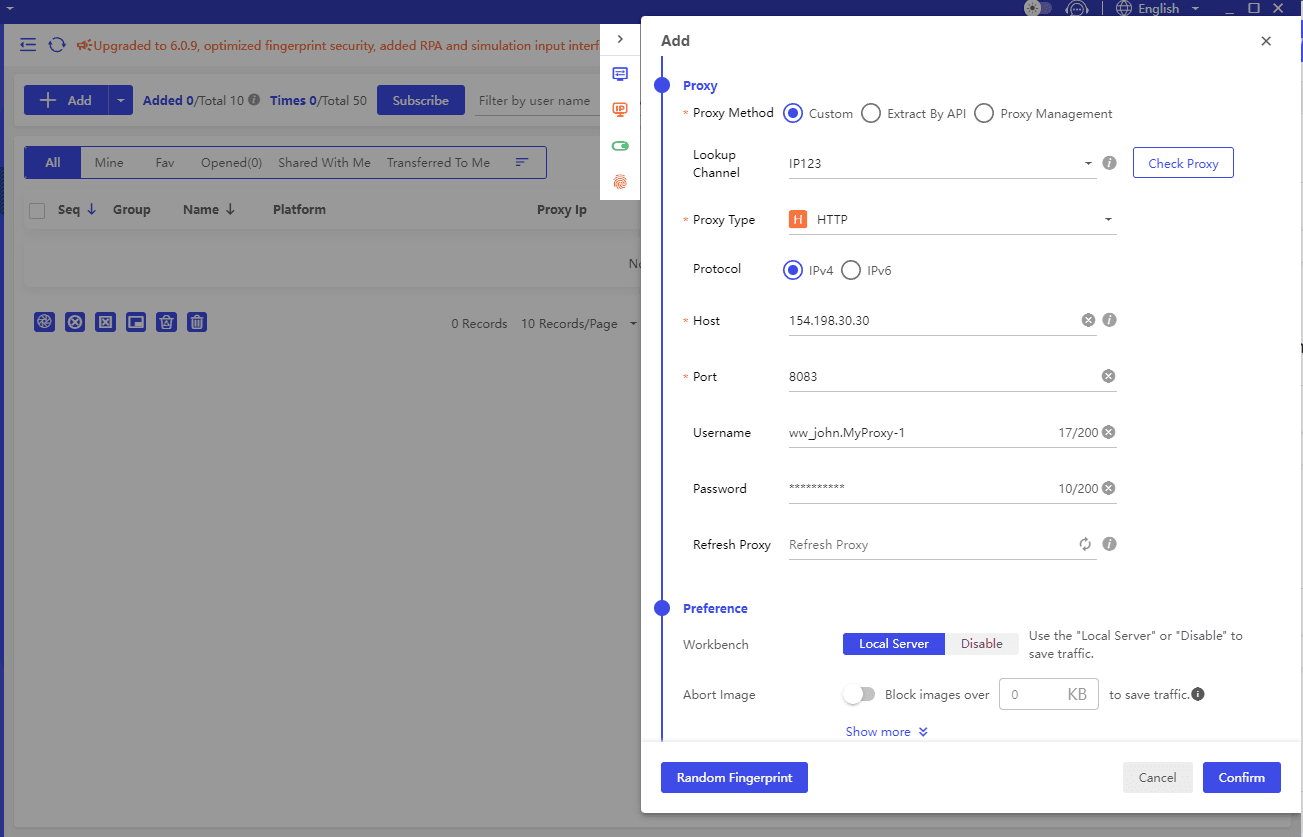1303x837 pixels.
Task: Select the IPv6 protocol radio button
Action: [851, 270]
